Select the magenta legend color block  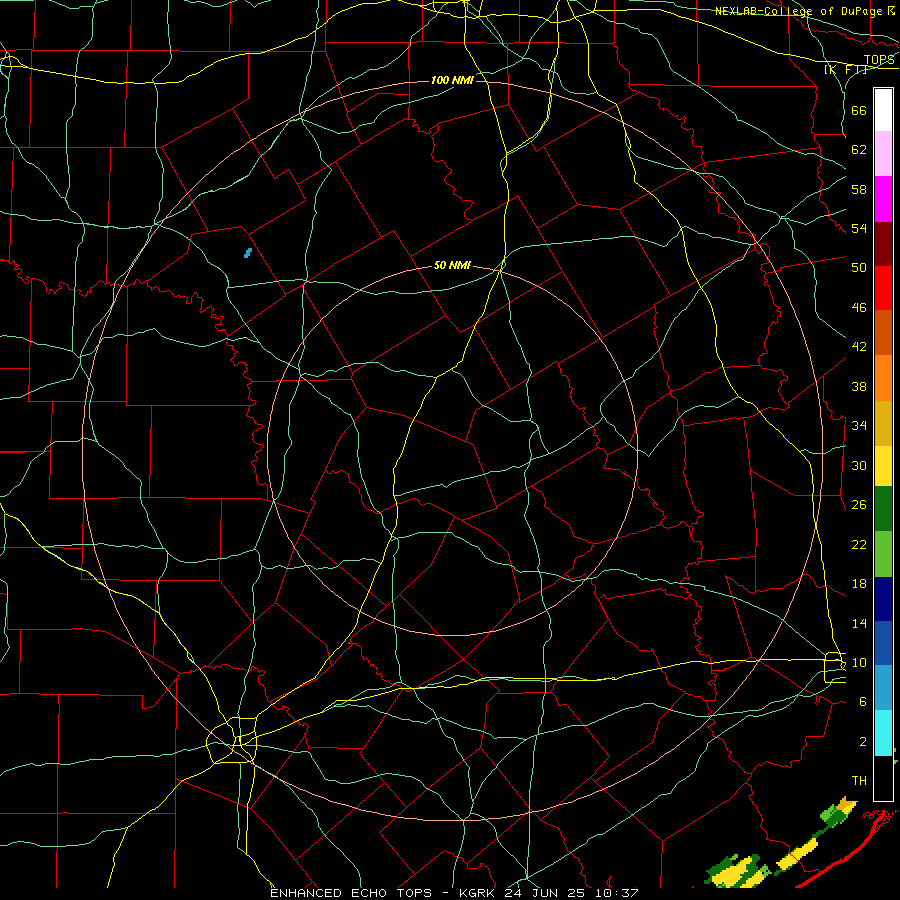pyautogui.click(x=883, y=199)
